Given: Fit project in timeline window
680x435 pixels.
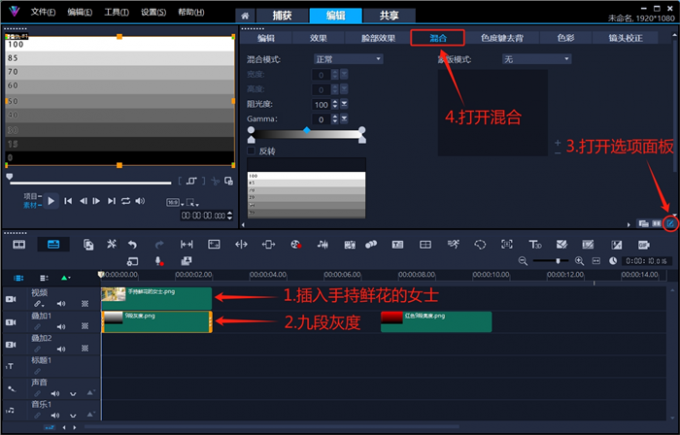Looking at the screenshot, I should click(596, 261).
